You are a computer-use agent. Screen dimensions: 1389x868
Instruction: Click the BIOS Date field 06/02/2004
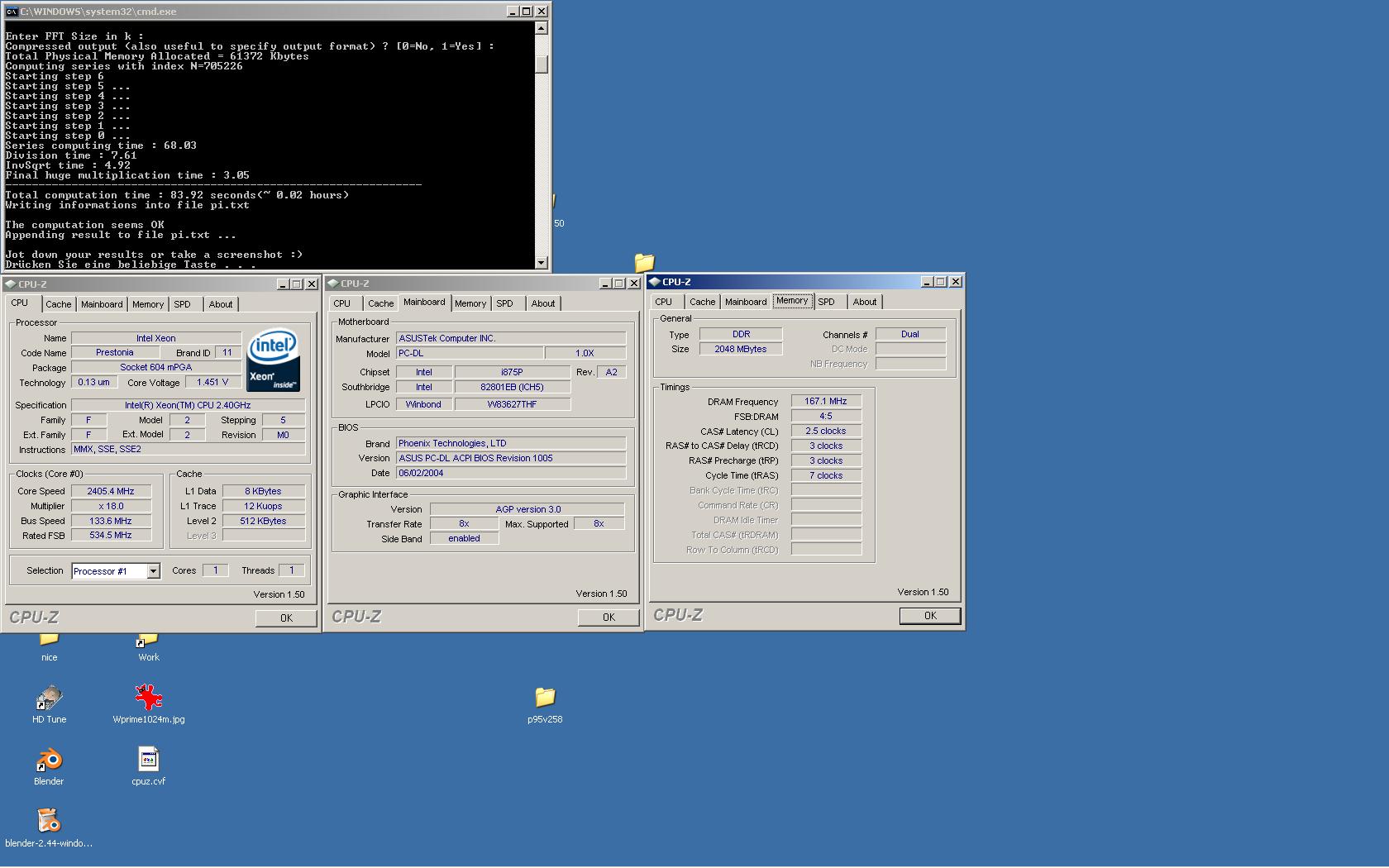(x=511, y=473)
